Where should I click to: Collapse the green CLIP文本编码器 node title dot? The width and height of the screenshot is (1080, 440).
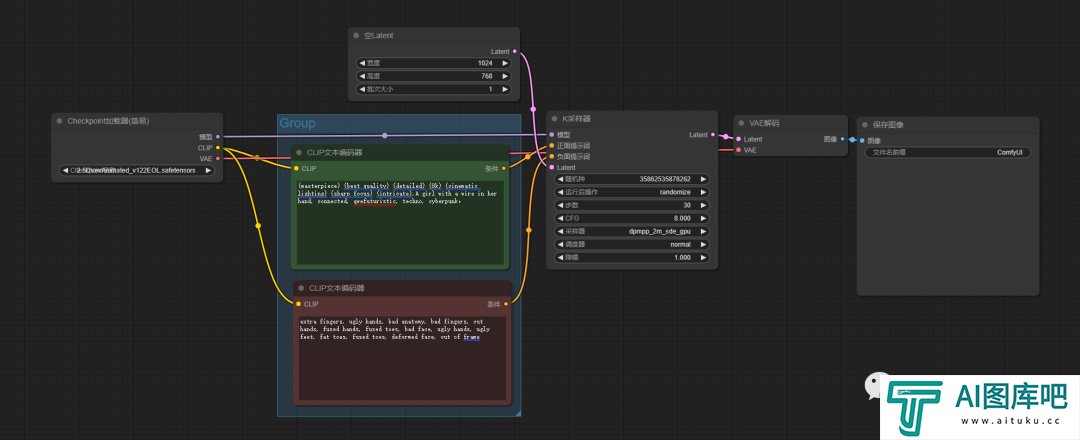coord(300,152)
